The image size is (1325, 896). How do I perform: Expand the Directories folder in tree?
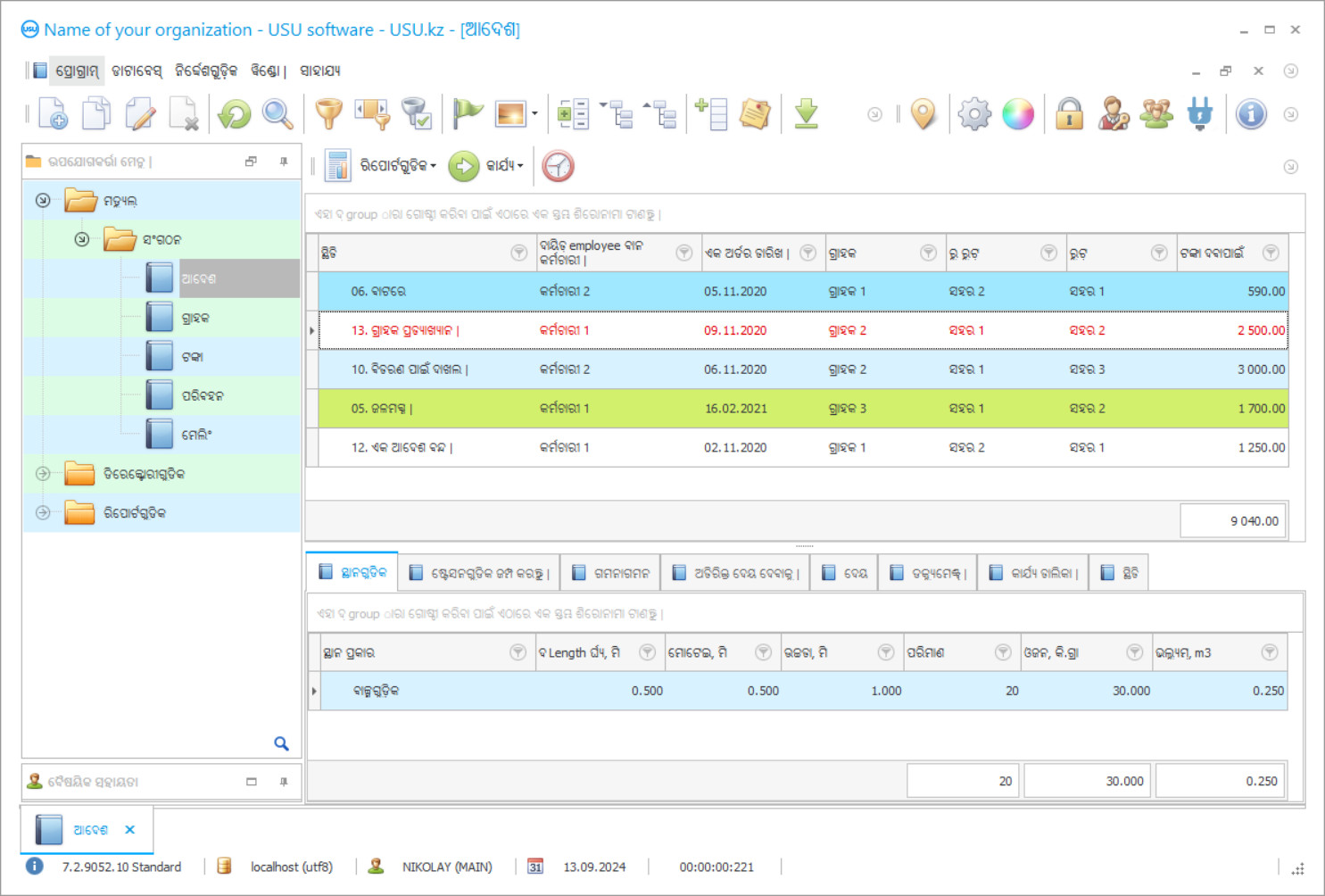[43, 474]
